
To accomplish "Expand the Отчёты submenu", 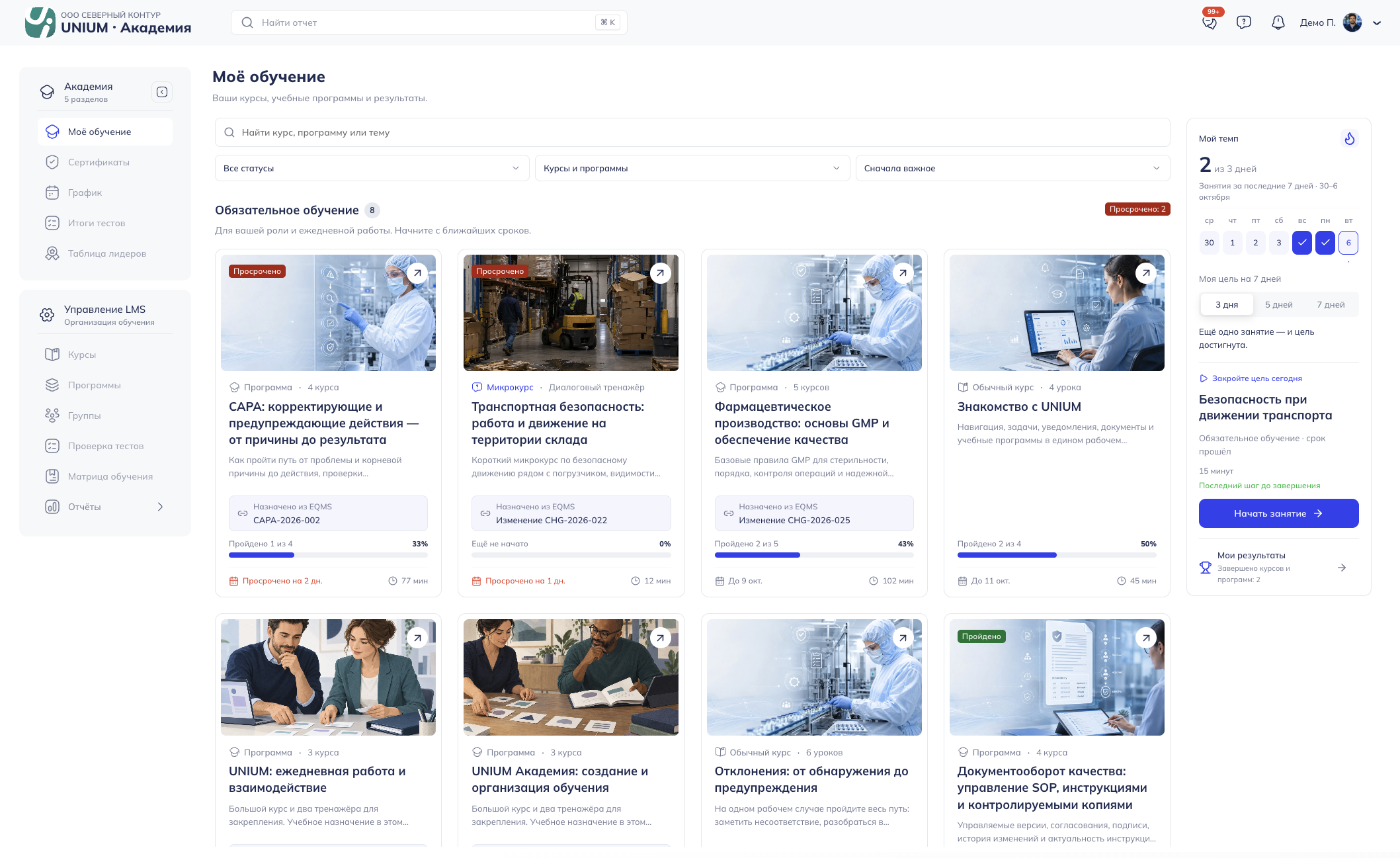I will (160, 507).
